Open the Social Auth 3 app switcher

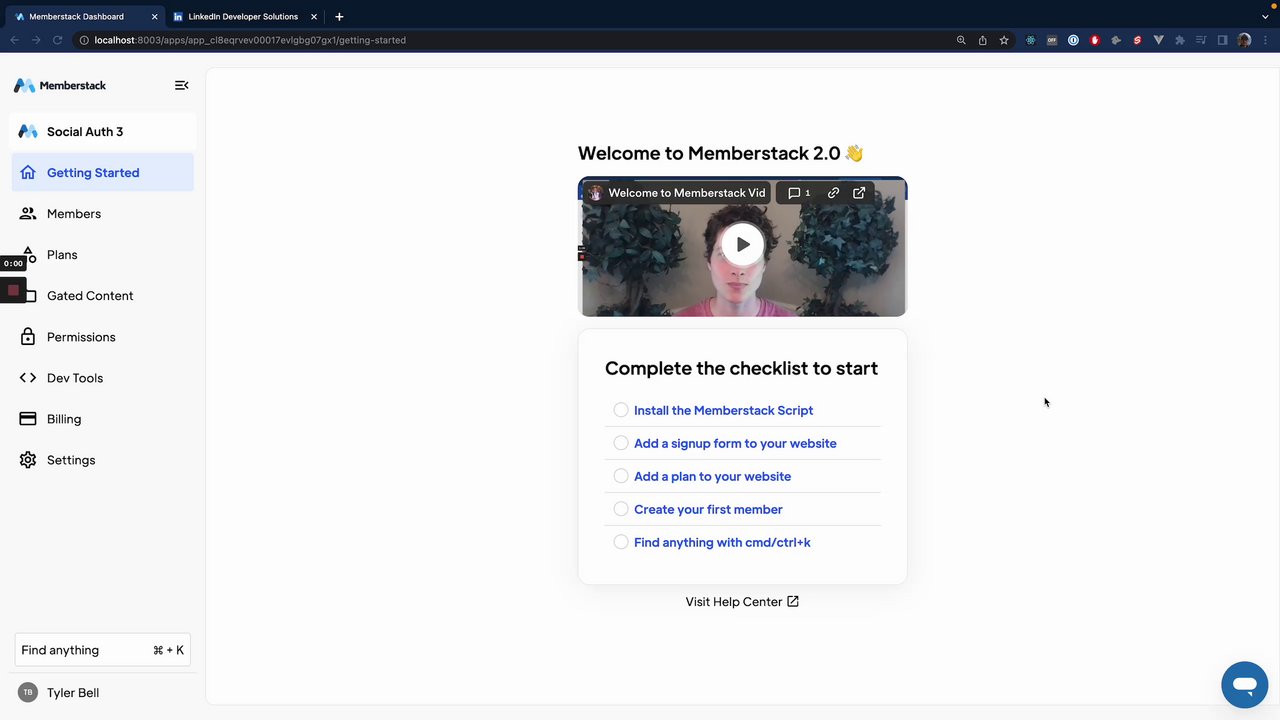103,131
